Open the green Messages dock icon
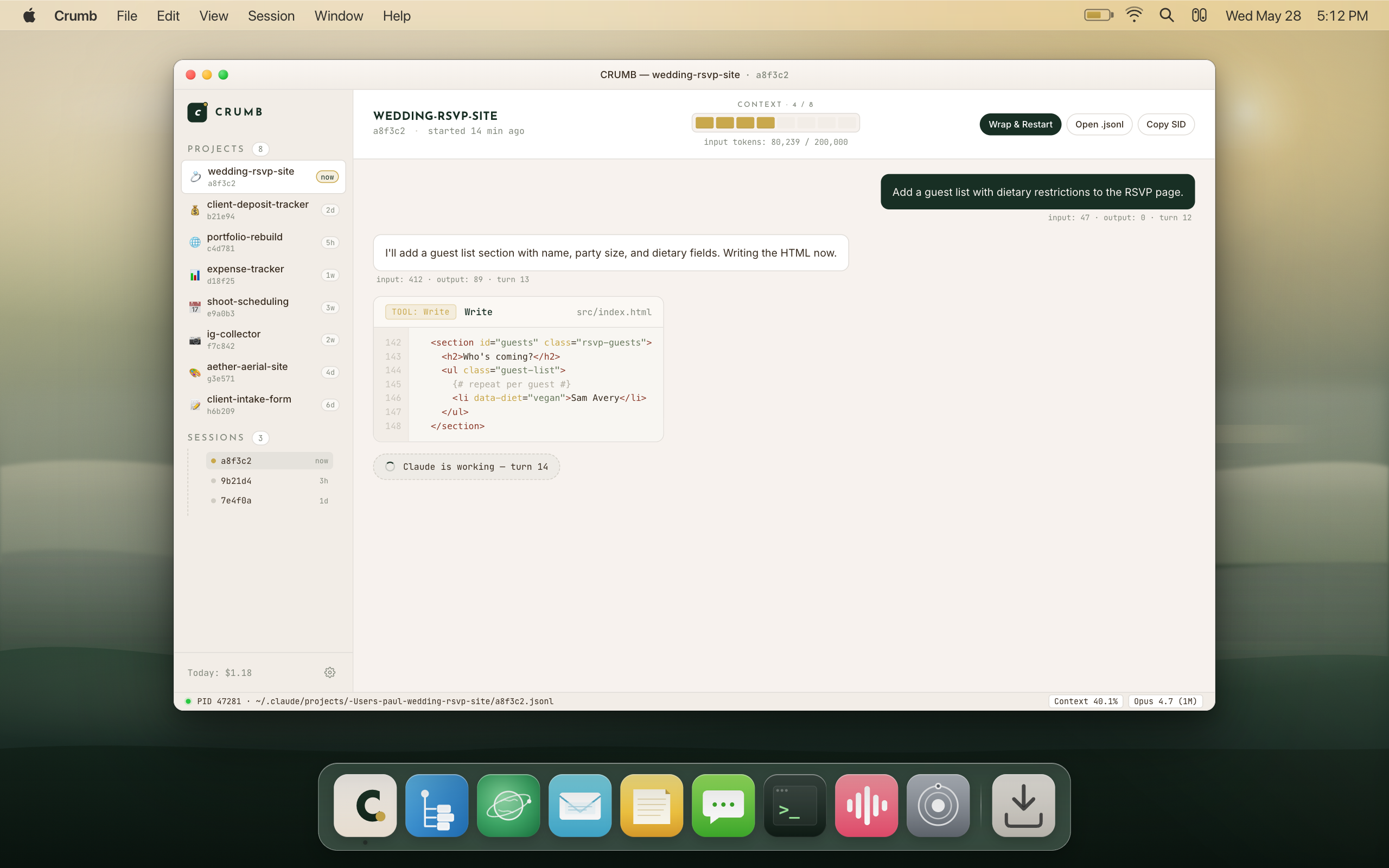 723,806
